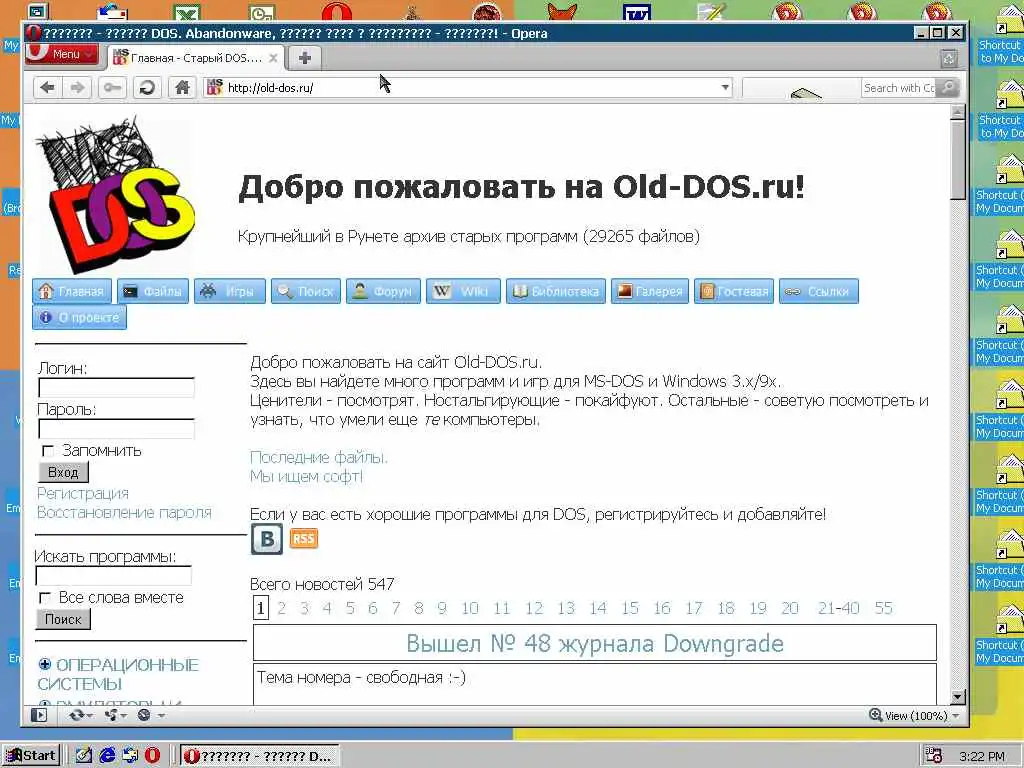Click the system tray icon beside the clock

click(x=934, y=756)
